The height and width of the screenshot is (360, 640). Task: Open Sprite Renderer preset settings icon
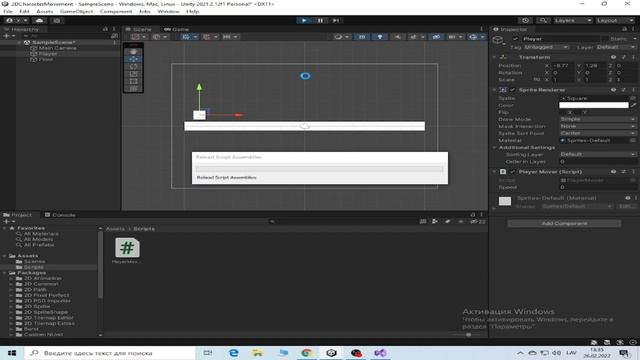[623, 90]
